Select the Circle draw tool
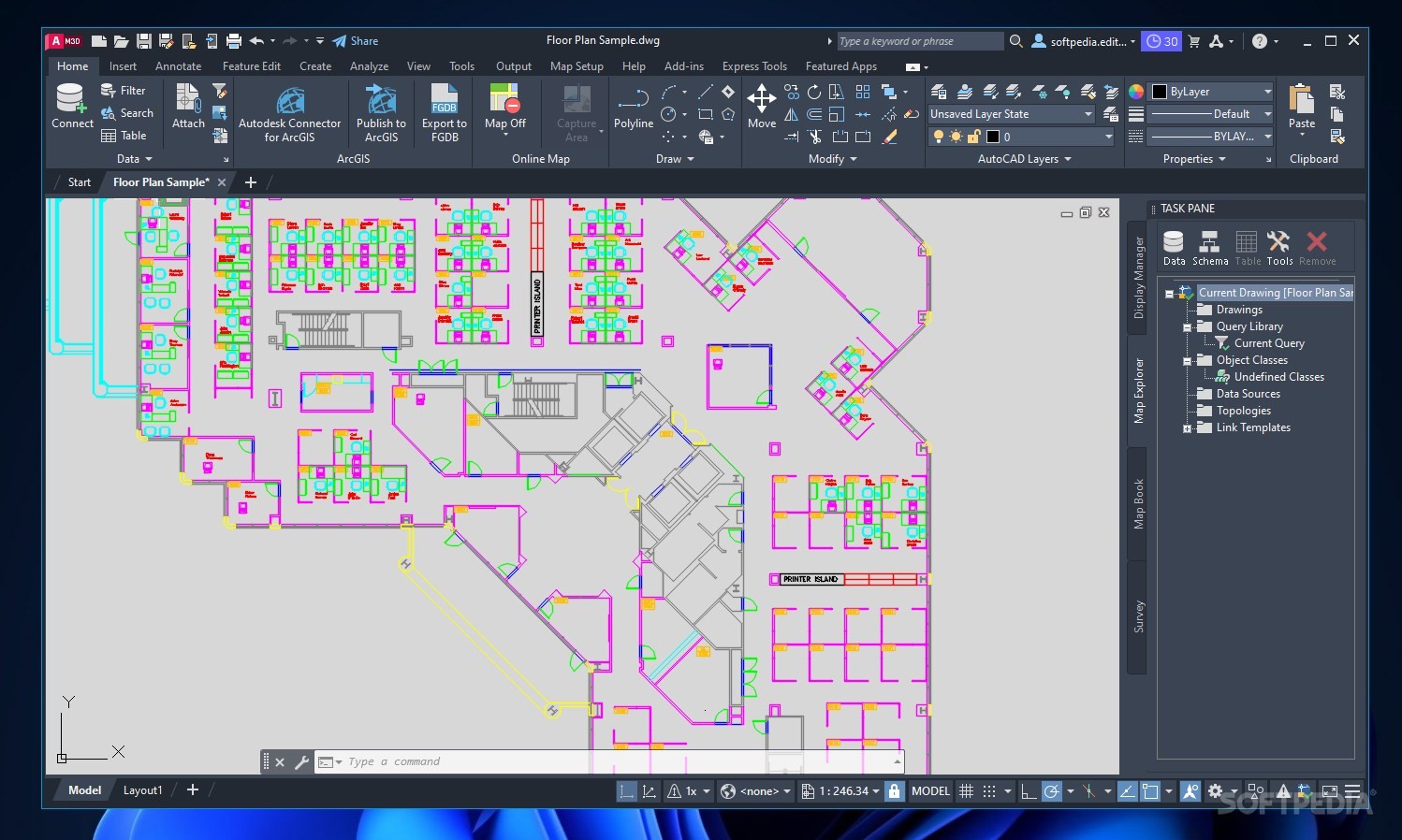Image resolution: width=1402 pixels, height=840 pixels. point(668,114)
